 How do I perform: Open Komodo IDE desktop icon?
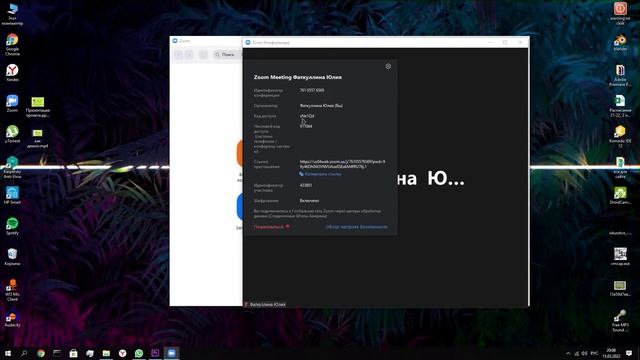pos(620,137)
